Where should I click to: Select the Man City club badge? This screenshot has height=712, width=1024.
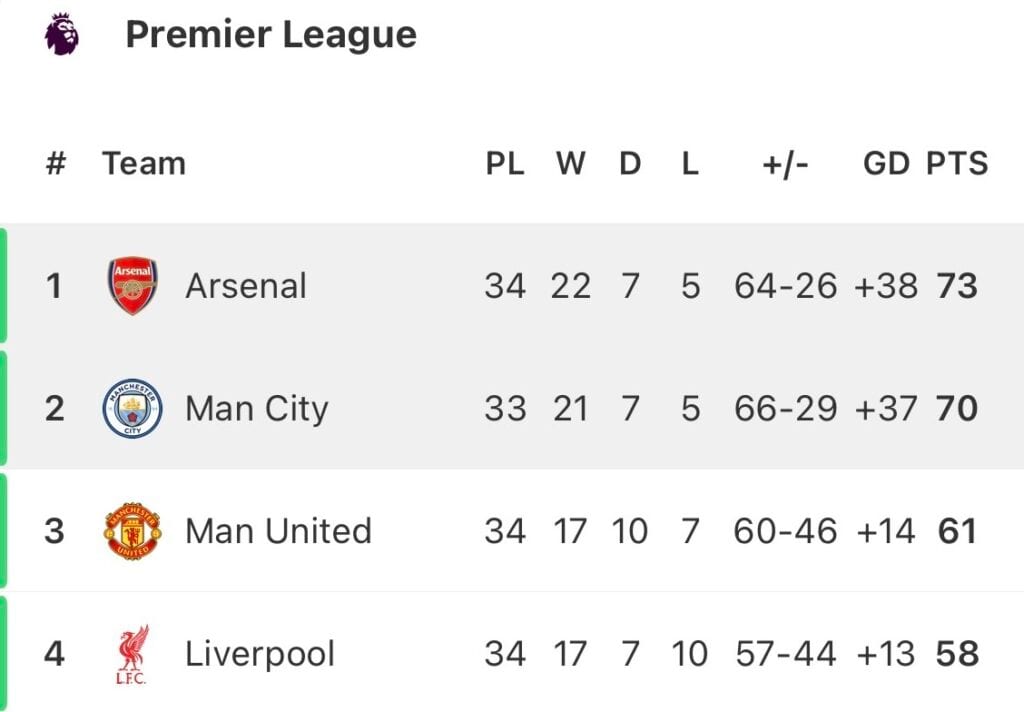133,408
